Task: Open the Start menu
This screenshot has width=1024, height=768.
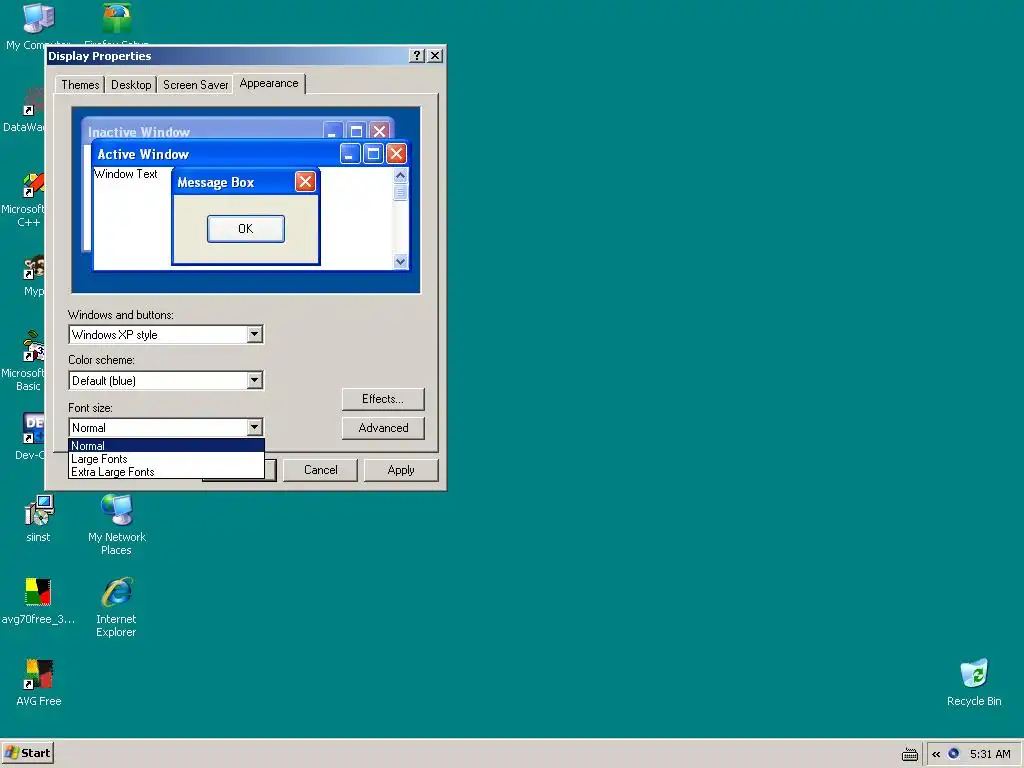Action: click(27, 753)
